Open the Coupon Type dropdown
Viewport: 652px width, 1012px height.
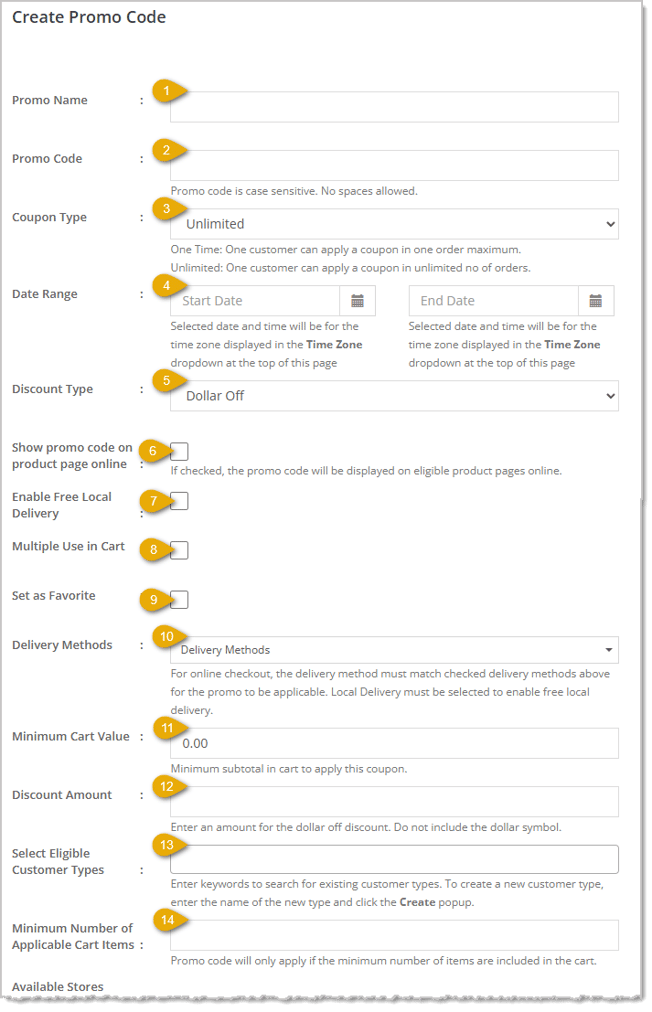coord(394,224)
